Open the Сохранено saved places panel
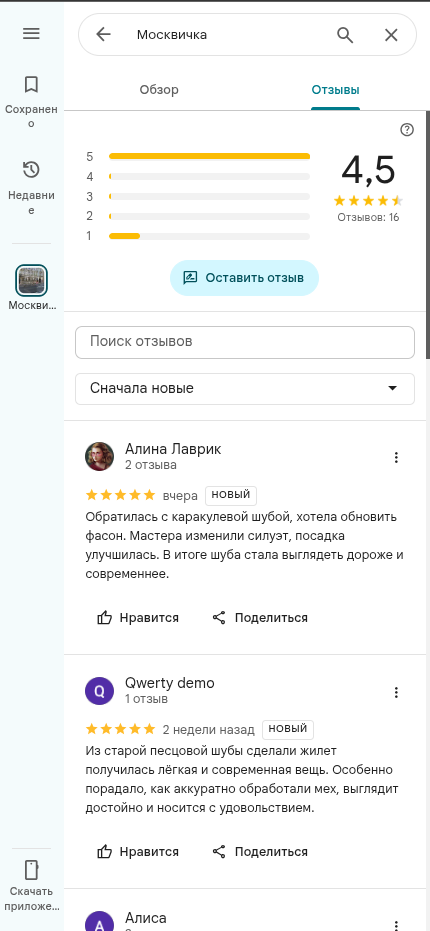Screen dimensions: 430x931 31,102
